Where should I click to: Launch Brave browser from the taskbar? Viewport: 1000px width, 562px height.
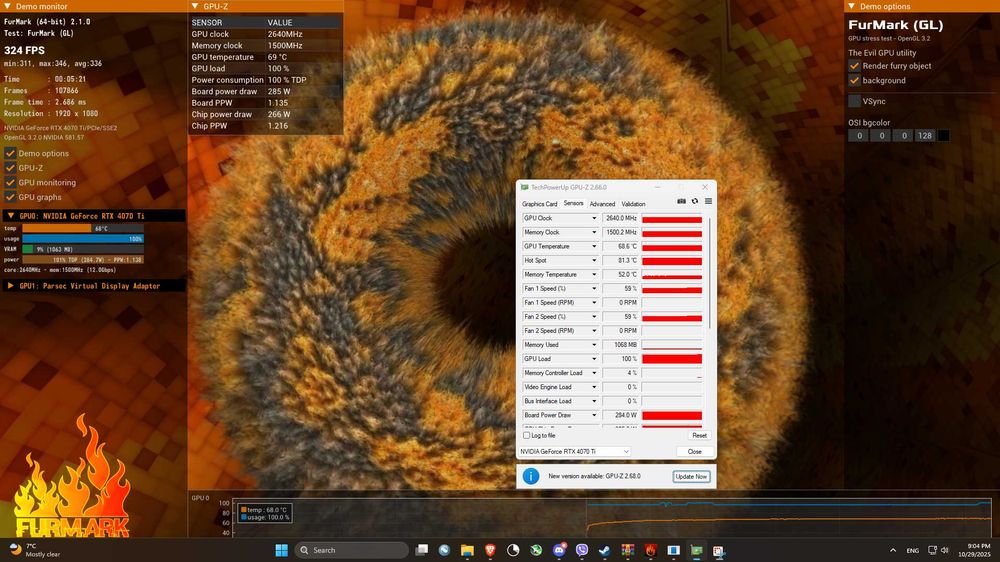tap(490, 551)
